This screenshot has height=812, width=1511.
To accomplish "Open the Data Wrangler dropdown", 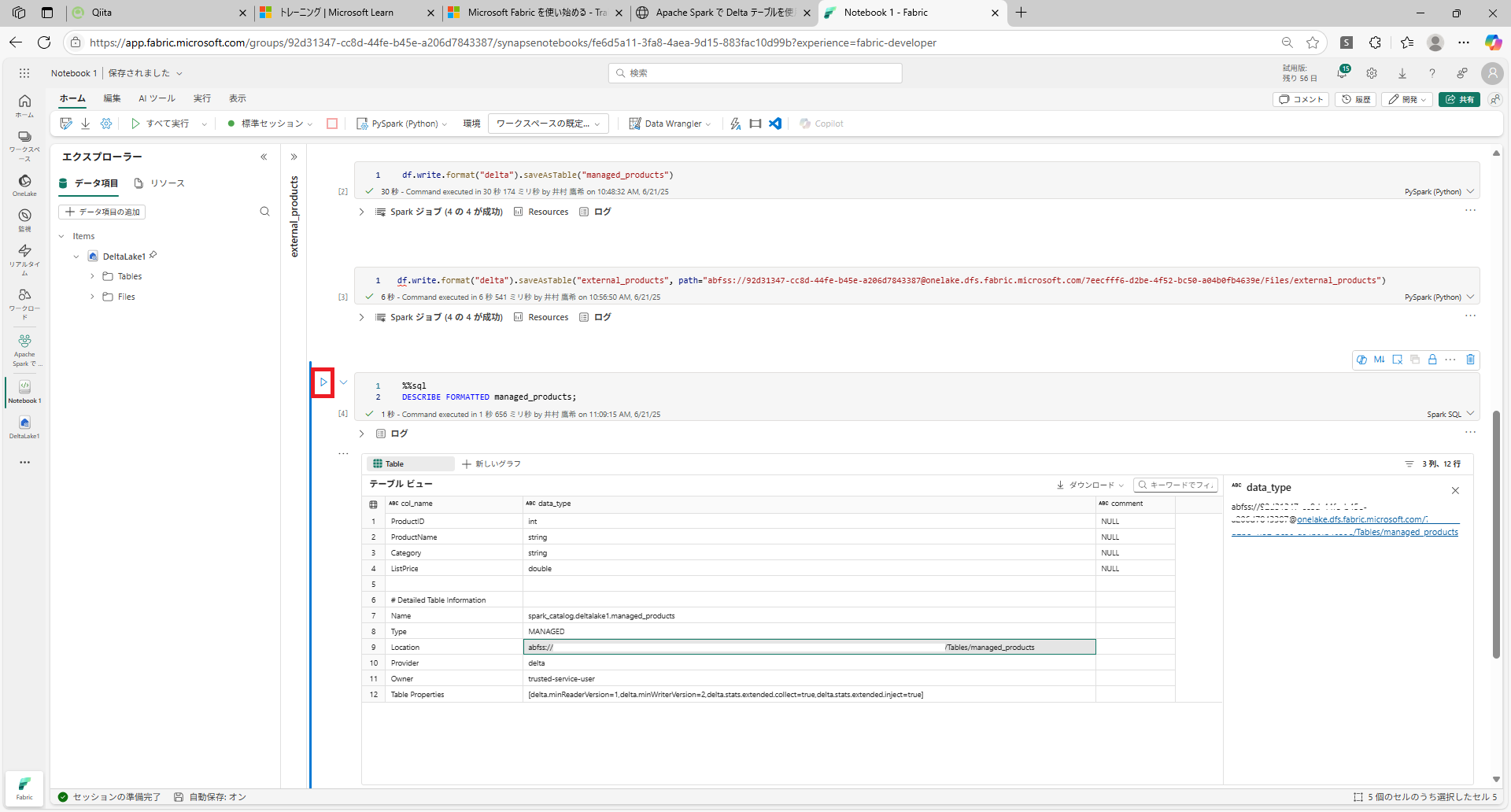I will (x=670, y=124).
